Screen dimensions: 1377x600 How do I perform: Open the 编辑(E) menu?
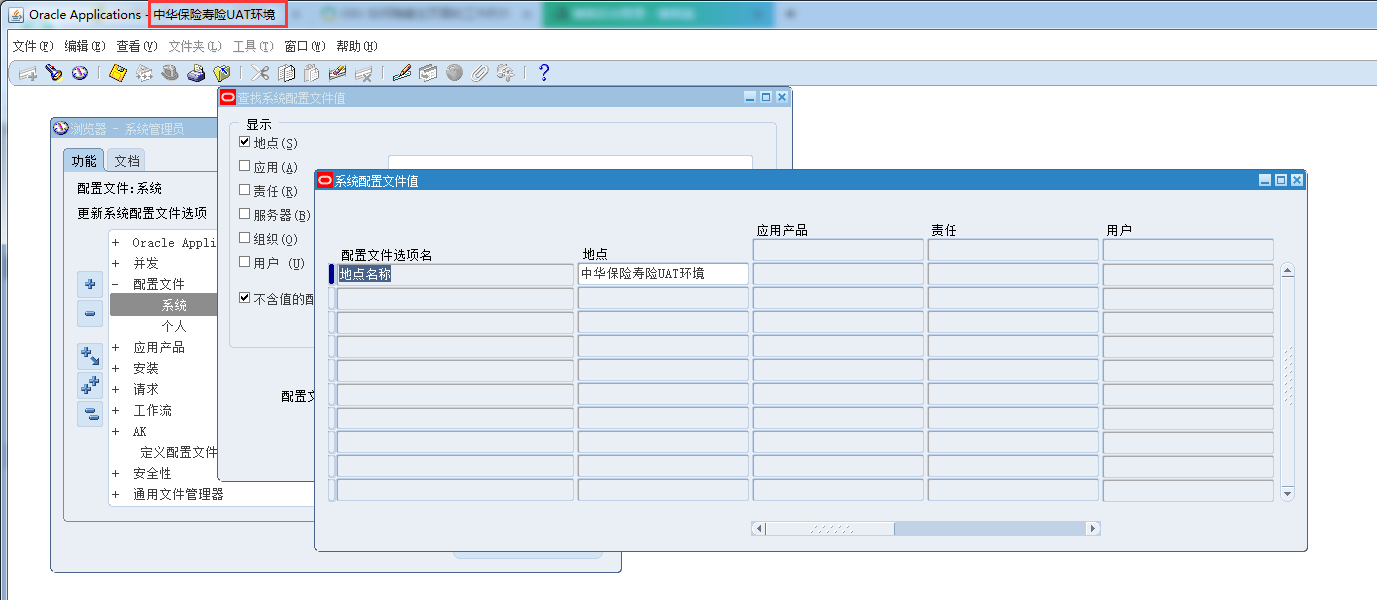pyautogui.click(x=84, y=46)
